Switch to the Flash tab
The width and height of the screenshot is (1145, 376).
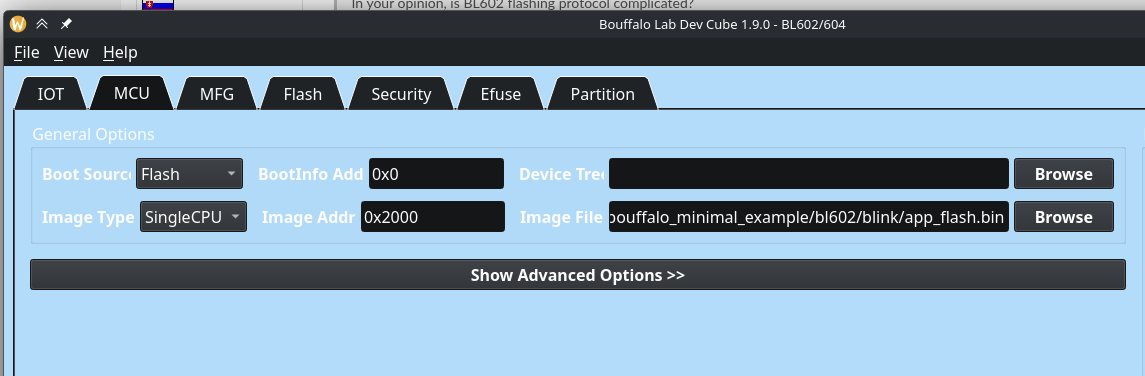(x=302, y=94)
